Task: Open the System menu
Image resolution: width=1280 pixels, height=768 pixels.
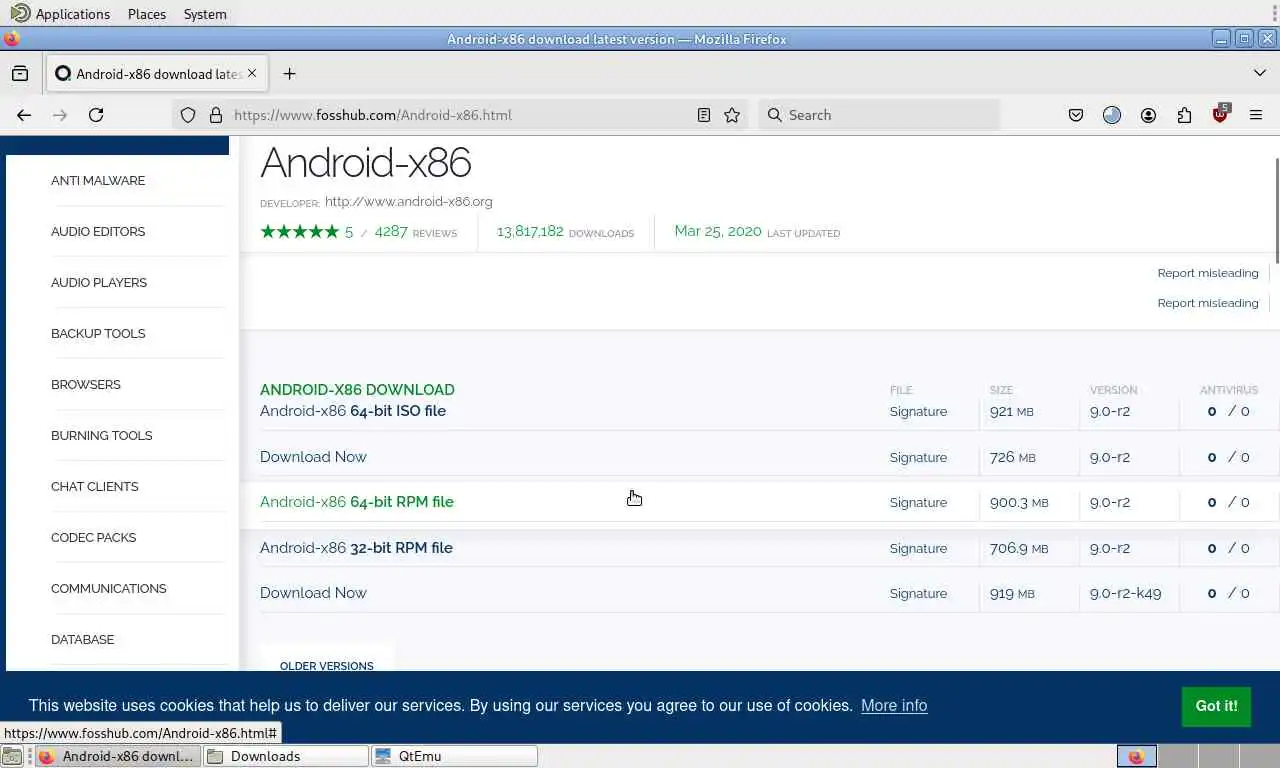Action: [205, 14]
